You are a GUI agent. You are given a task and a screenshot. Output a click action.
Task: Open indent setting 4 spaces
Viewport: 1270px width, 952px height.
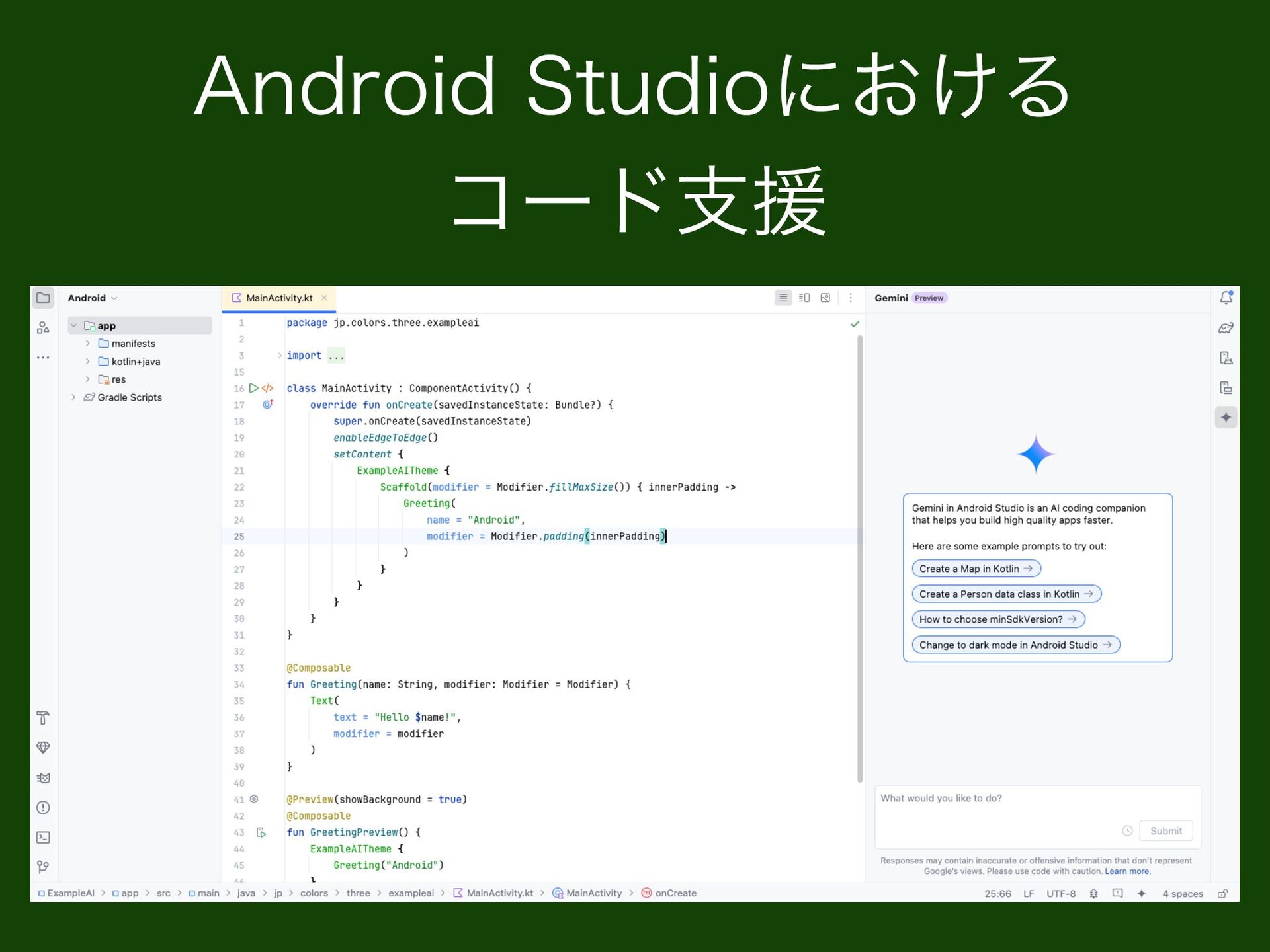pyautogui.click(x=1183, y=894)
